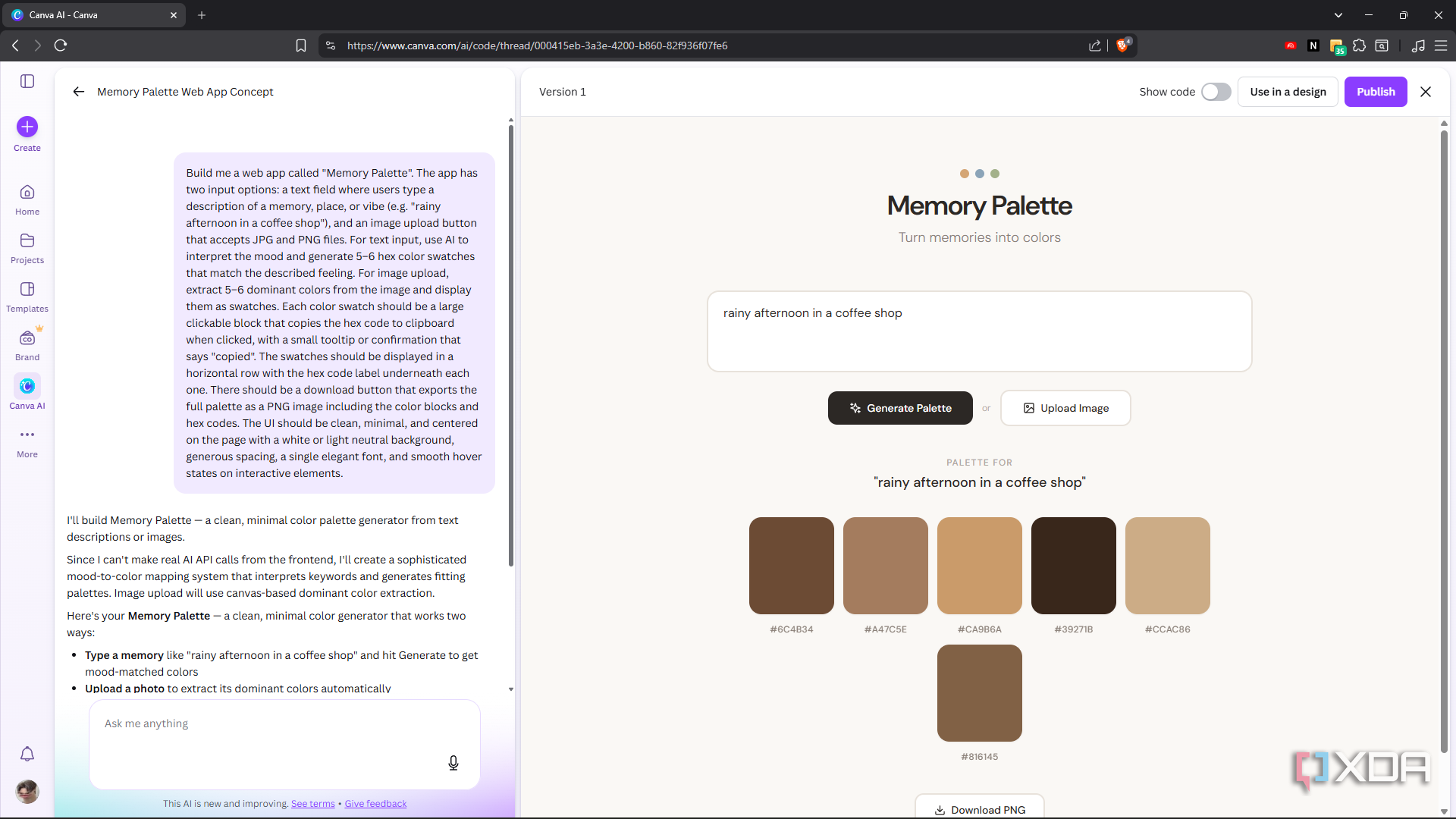The width and height of the screenshot is (1456, 819).
Task: Reload the page with browser refresh icon
Action: (x=61, y=45)
